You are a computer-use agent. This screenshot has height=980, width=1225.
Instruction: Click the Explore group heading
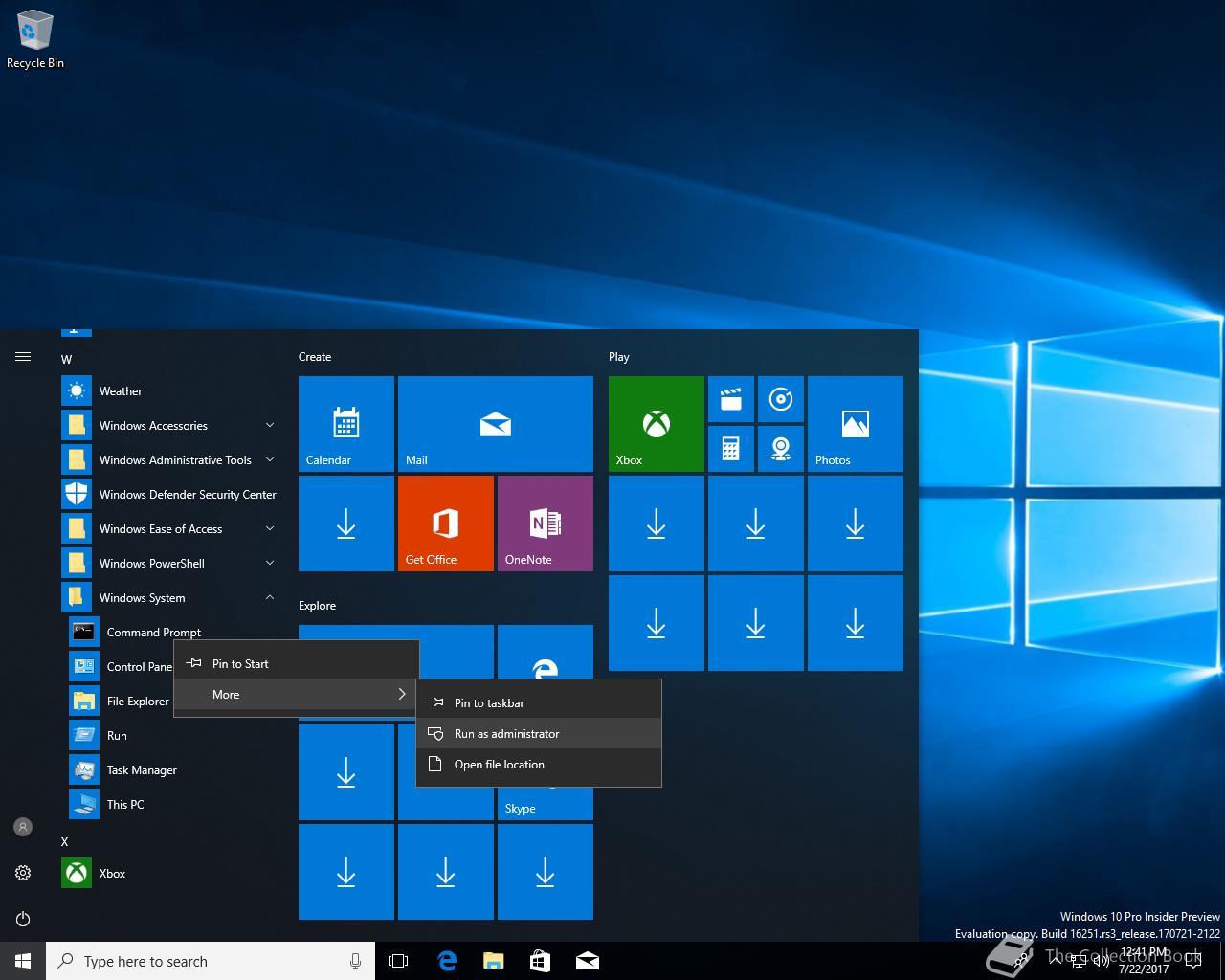click(x=317, y=606)
